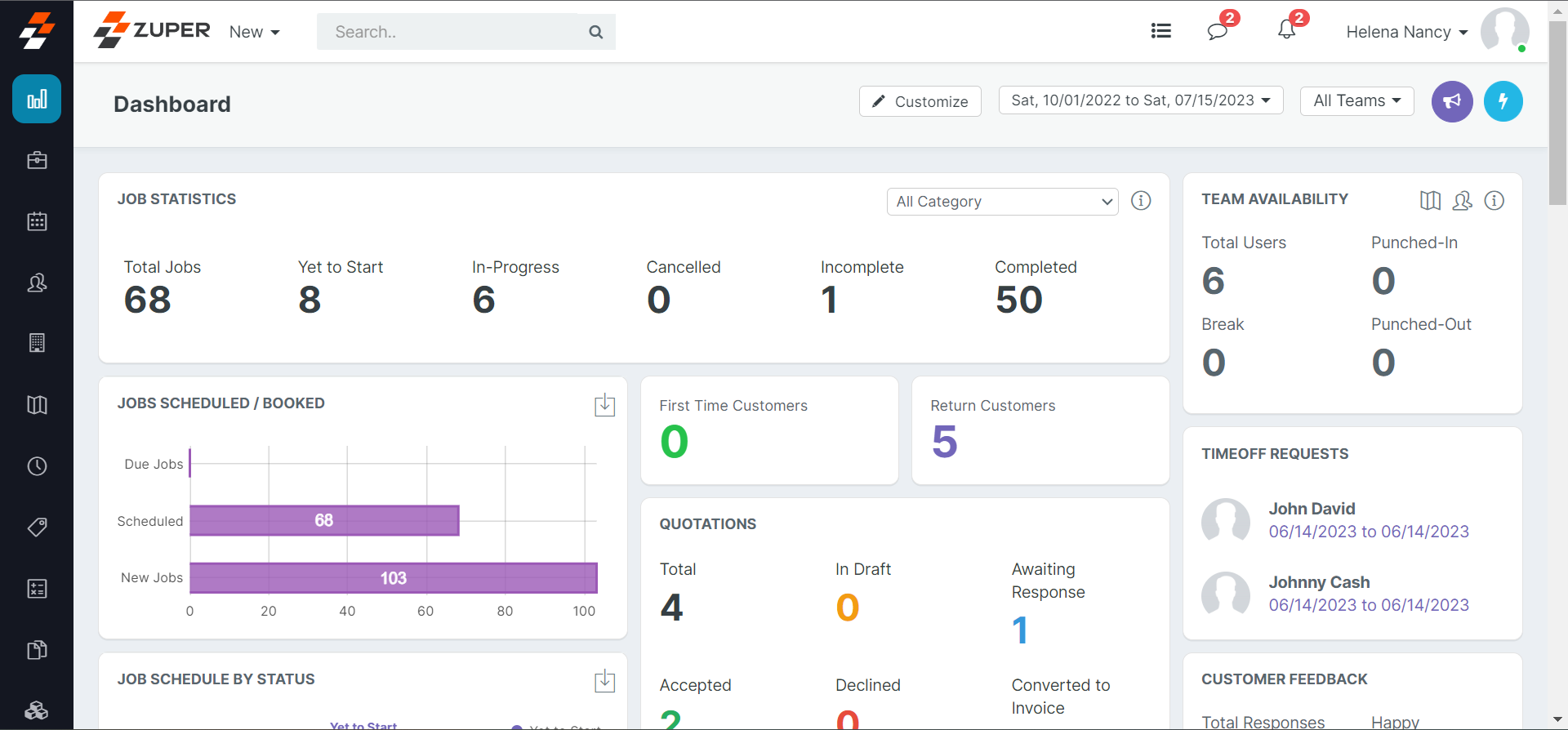Open the dashboard icon in sidebar
The width and height of the screenshot is (1568, 730).
[x=37, y=99]
